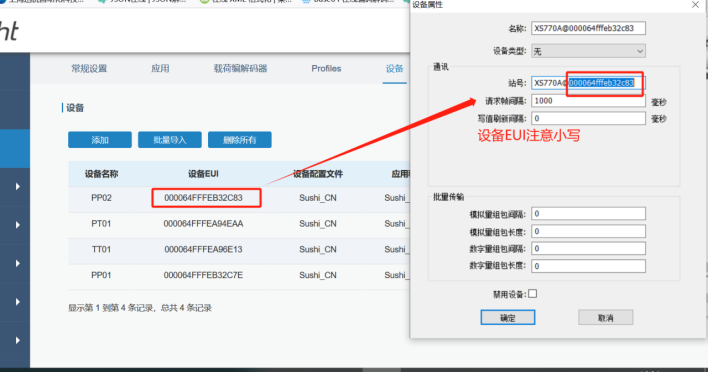
Task: Click into the 模拟量组包长度 input field
Action: (588, 231)
